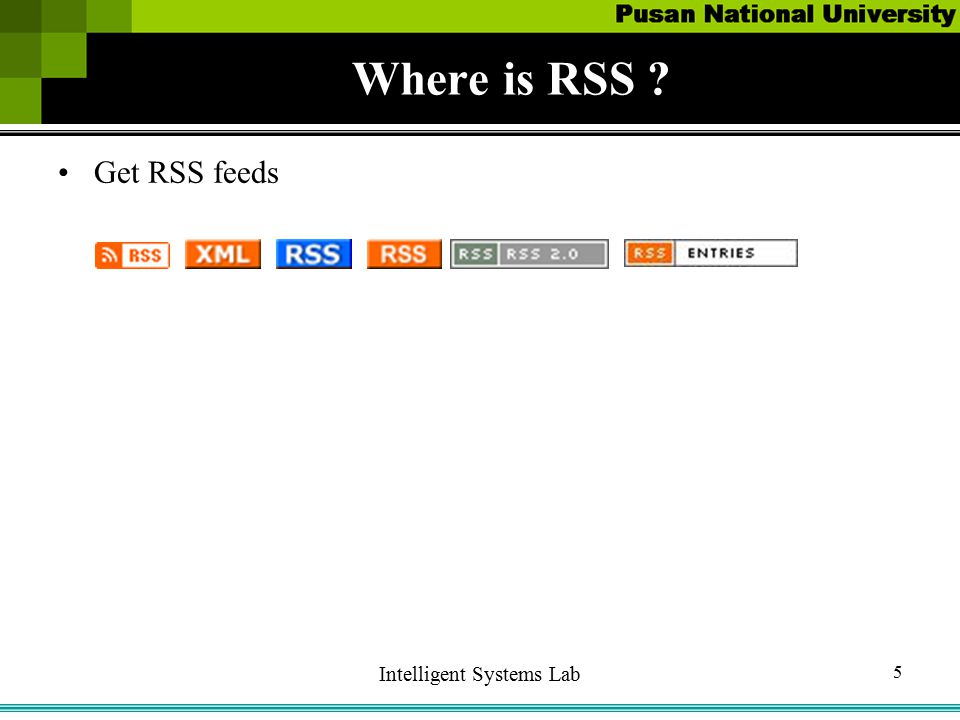The width and height of the screenshot is (960, 720).
Task: Select the 'Where is RSS ?' title
Action: coord(511,79)
